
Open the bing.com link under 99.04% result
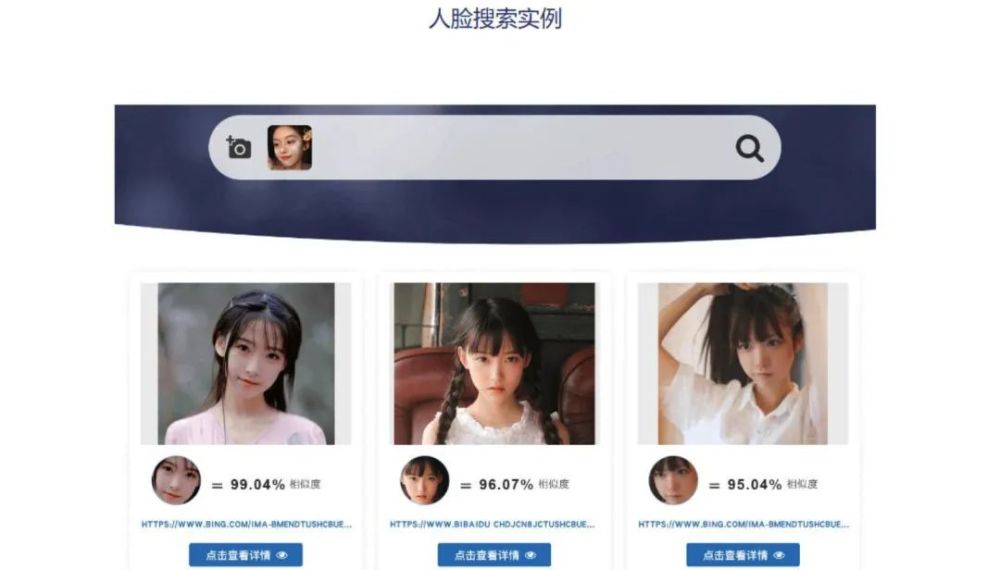click(246, 524)
